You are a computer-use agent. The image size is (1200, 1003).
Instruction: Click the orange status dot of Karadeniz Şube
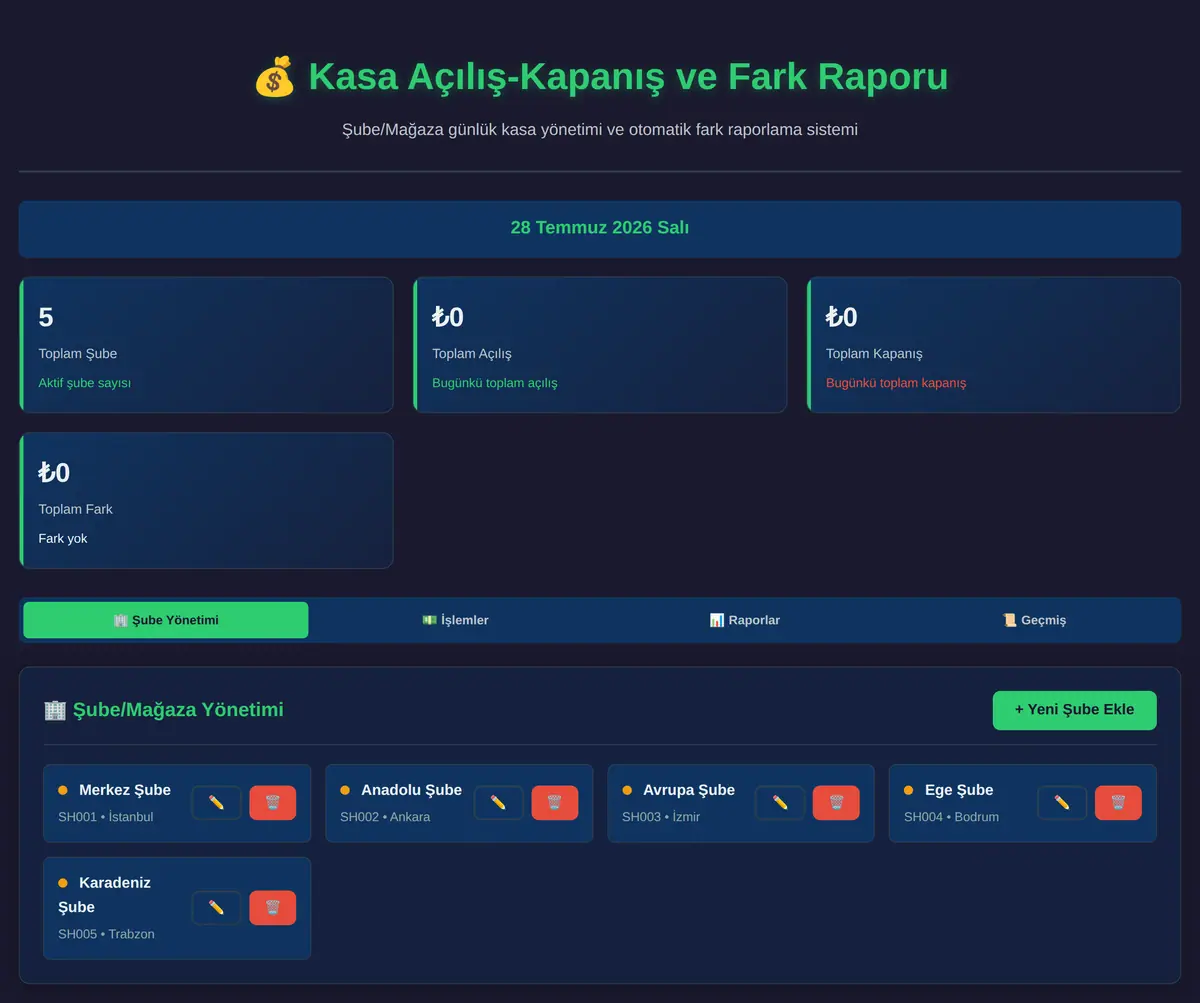click(63, 883)
